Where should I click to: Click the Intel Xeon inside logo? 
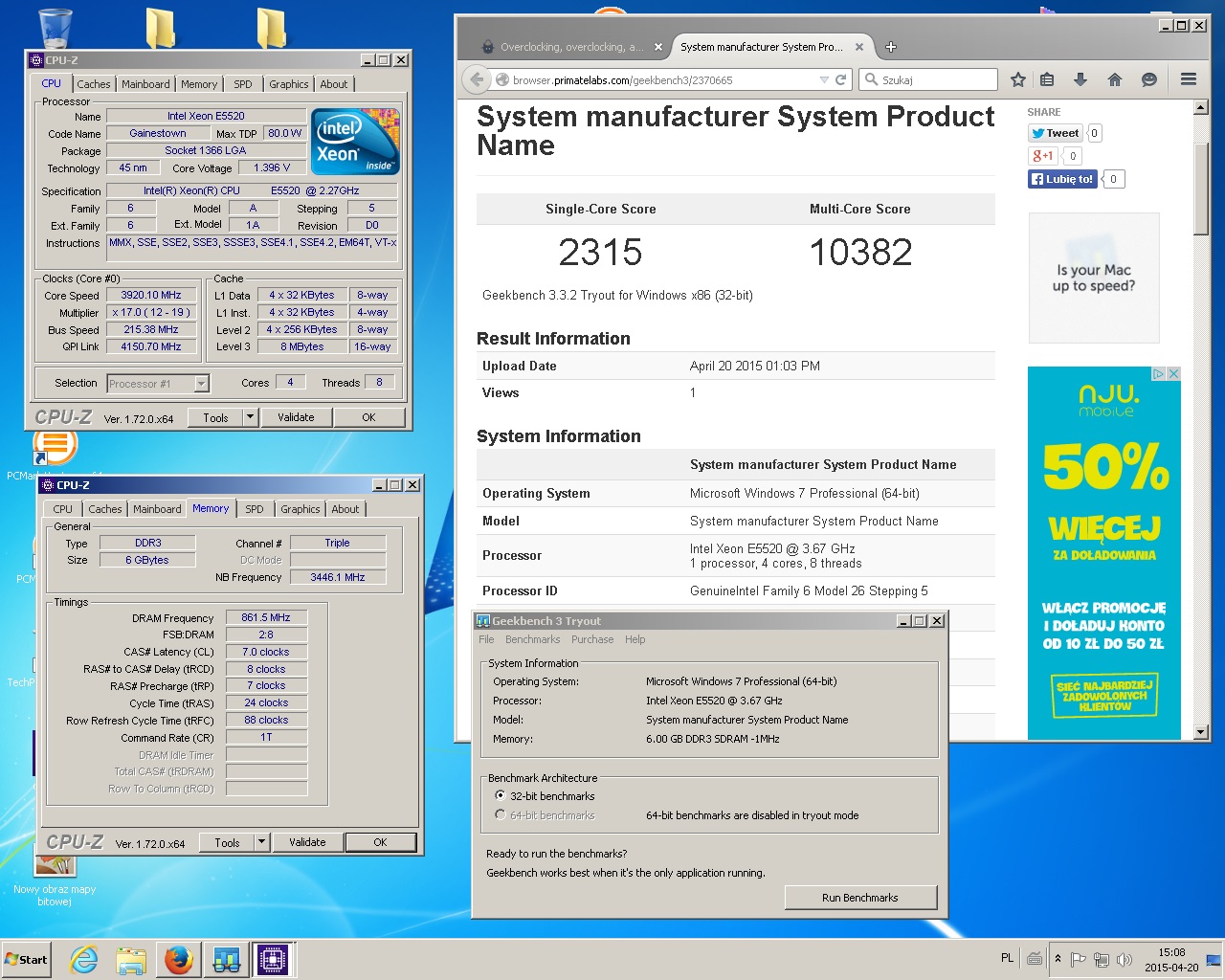pos(355,142)
